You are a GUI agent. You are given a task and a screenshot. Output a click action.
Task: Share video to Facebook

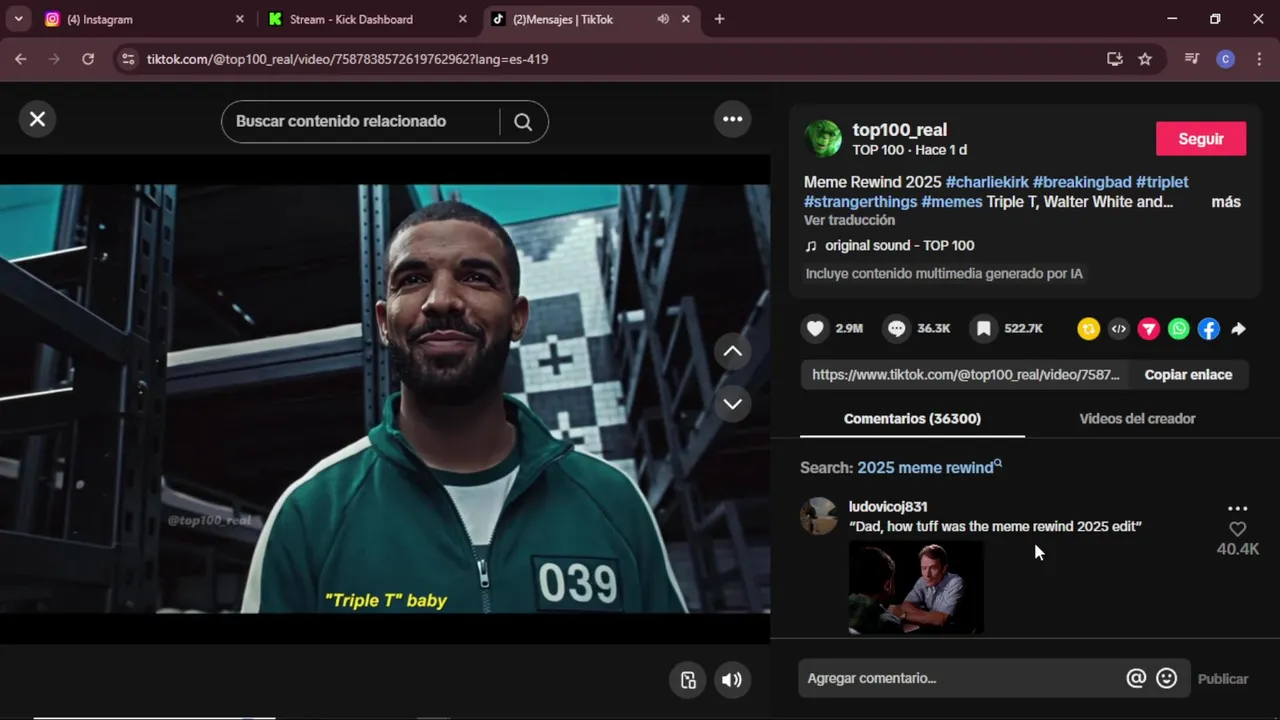point(1209,329)
